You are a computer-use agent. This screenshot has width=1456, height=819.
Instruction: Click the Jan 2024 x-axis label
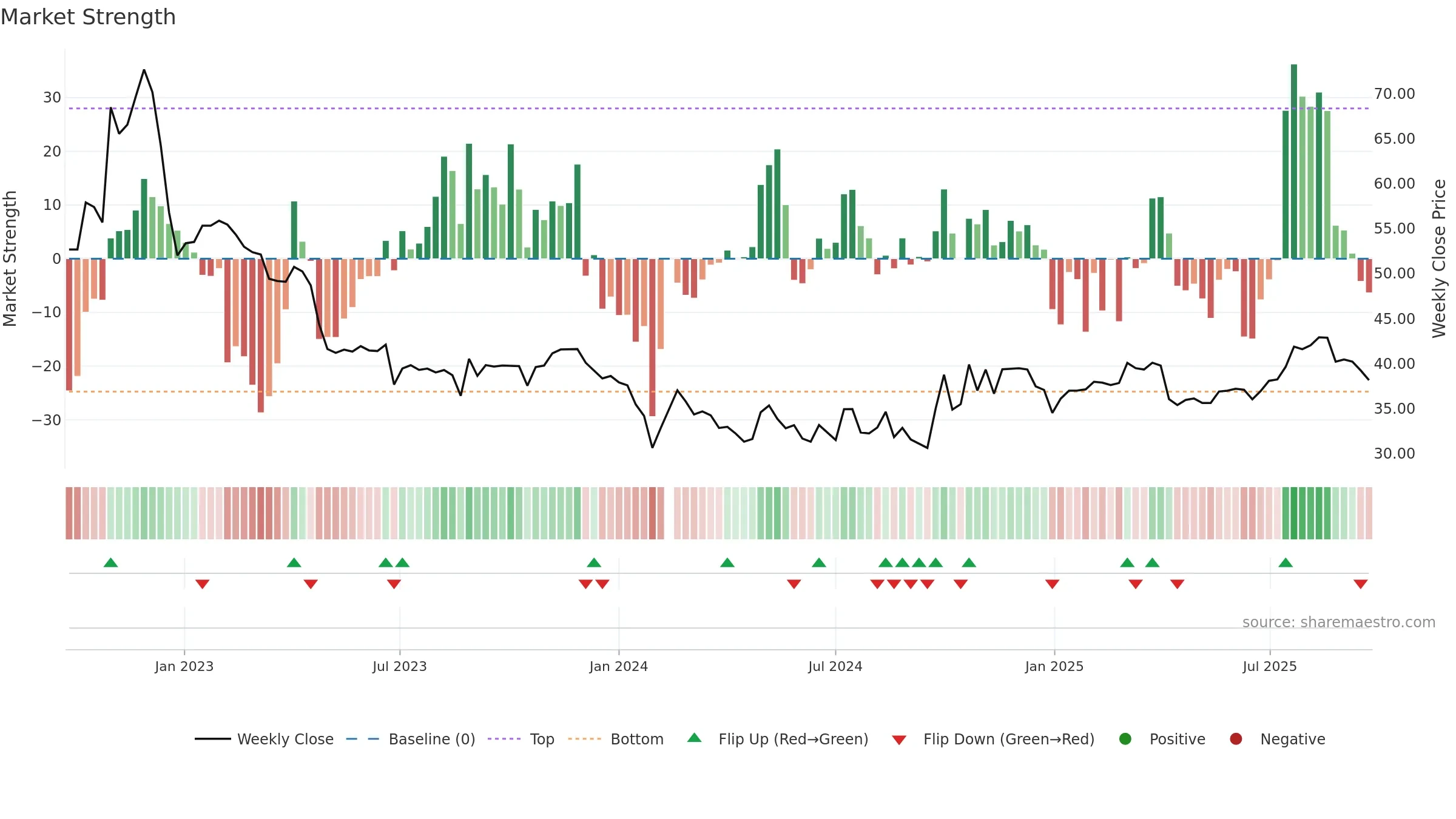[619, 666]
